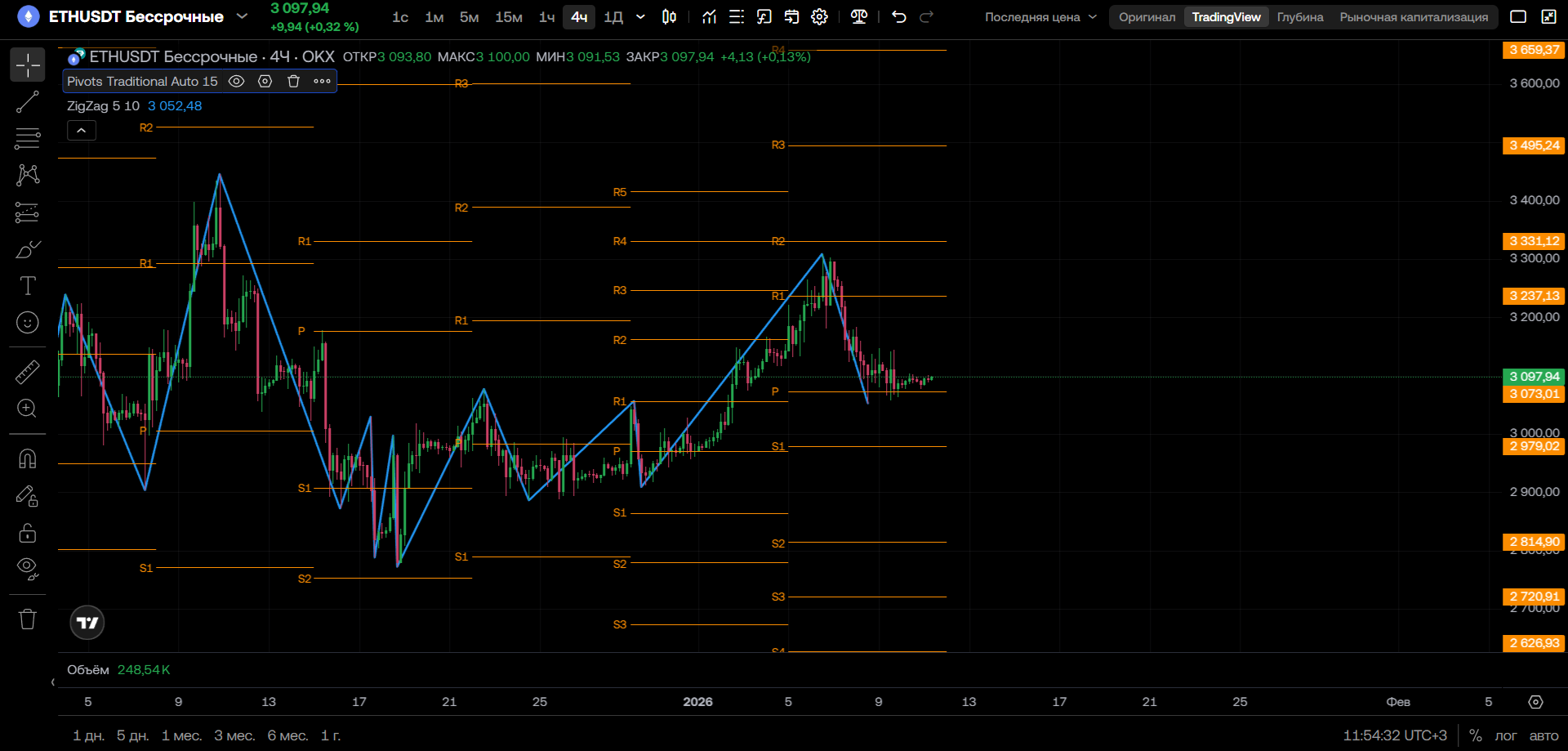Open the candlestick chart type menu
1568x751 pixels.
pos(669,17)
